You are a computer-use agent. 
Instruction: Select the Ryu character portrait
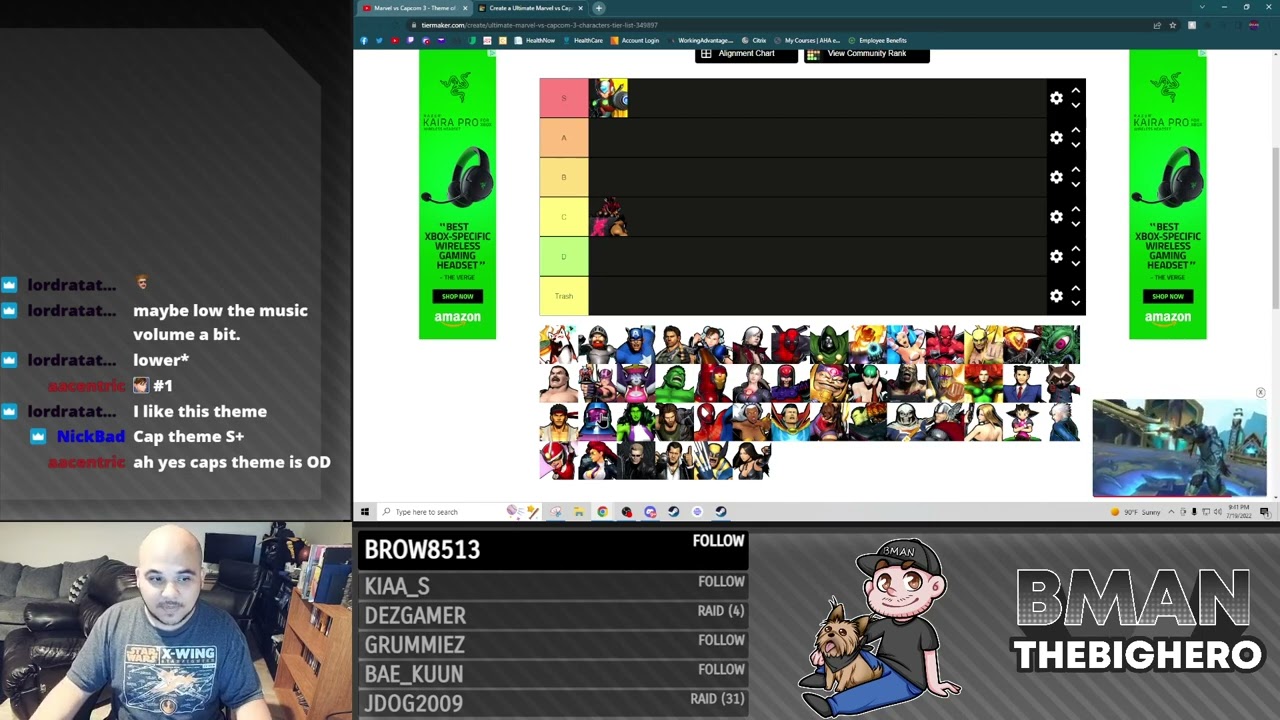point(558,421)
